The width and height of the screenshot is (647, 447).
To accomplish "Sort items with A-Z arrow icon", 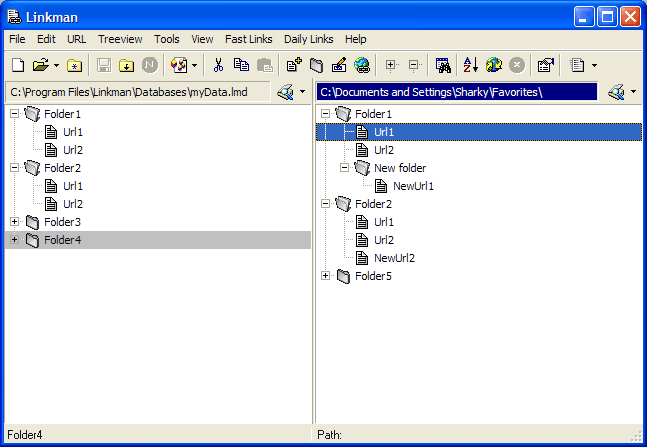I will pyautogui.click(x=470, y=65).
